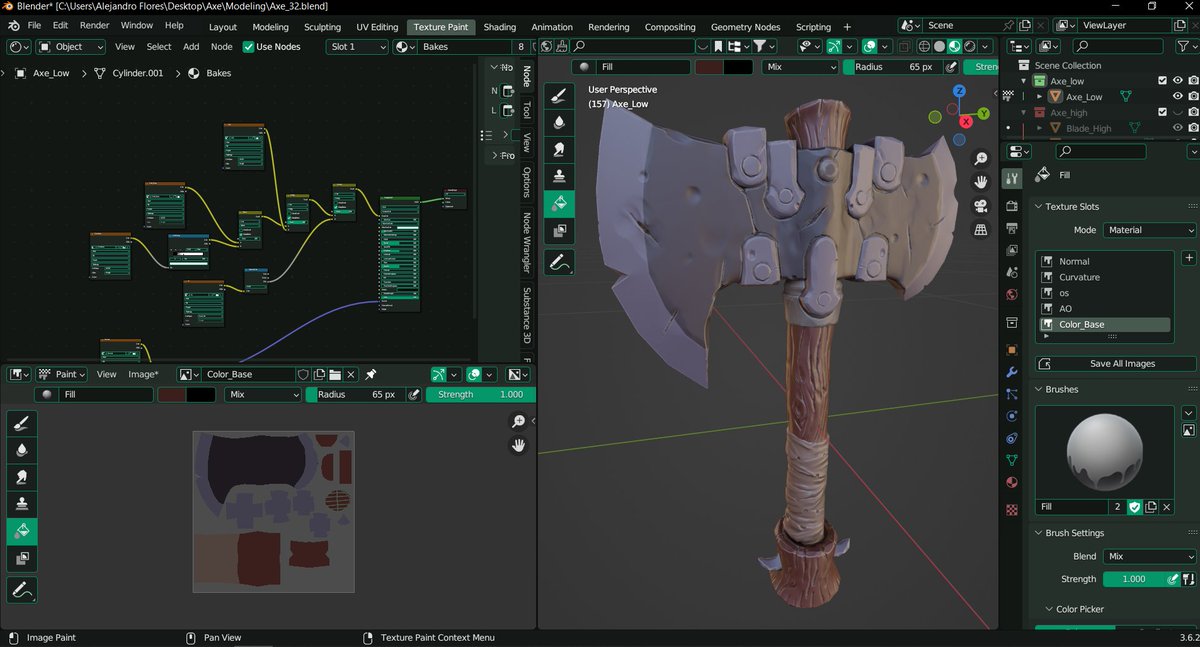Toggle Use Nodes checkbox
1200x647 pixels.
click(249, 46)
